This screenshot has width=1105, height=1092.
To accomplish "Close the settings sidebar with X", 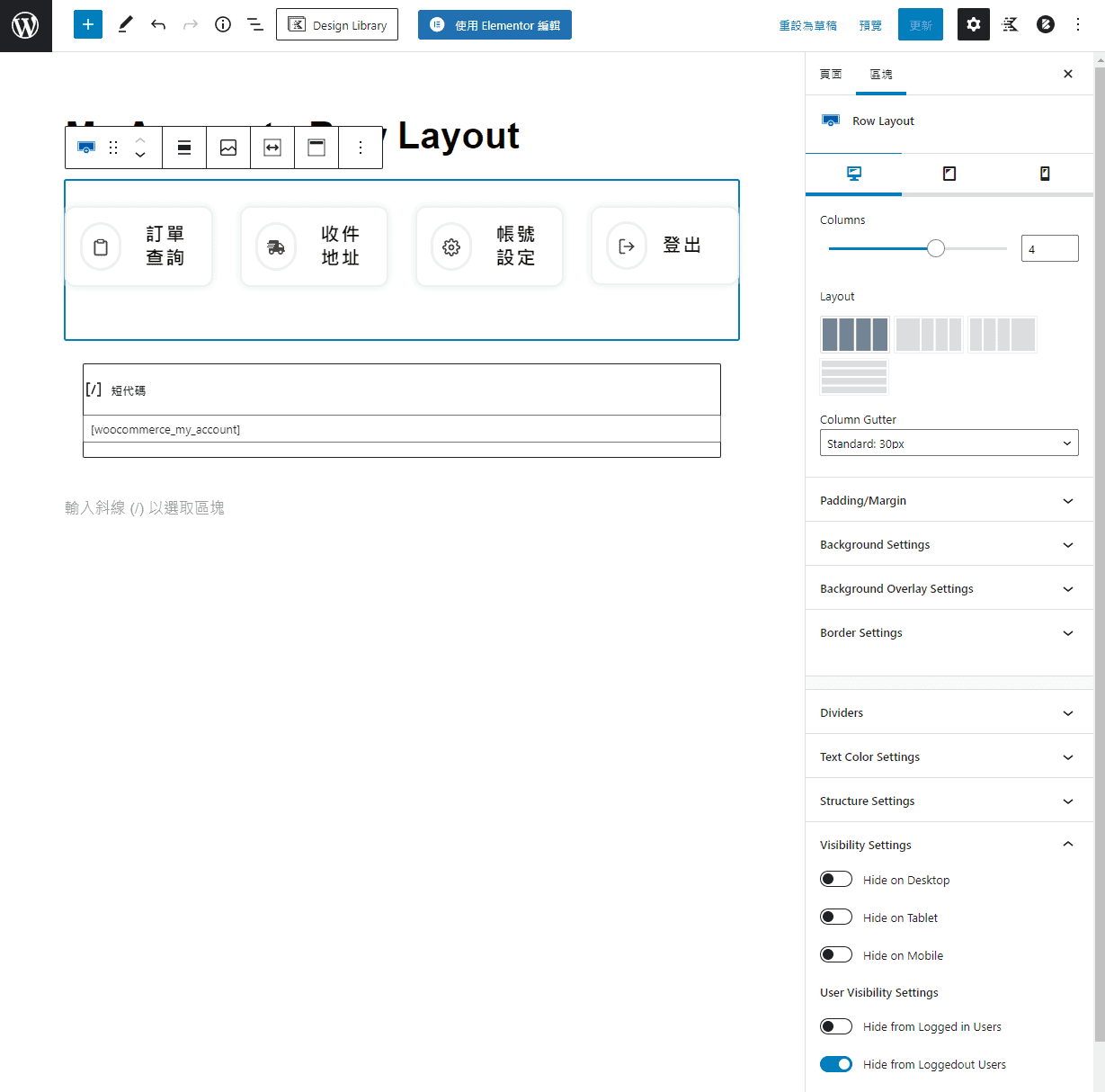I will [1068, 74].
